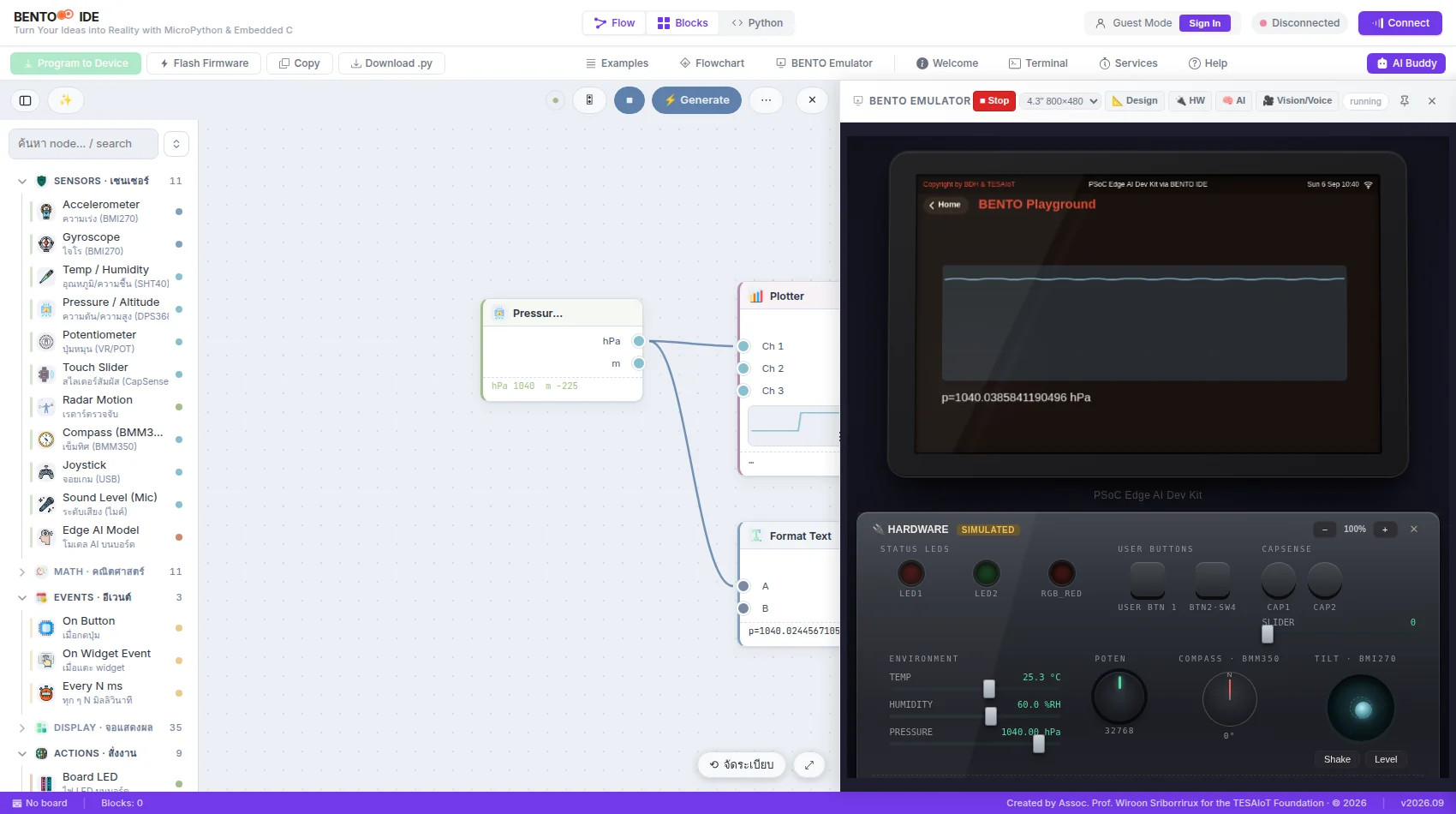Image resolution: width=1456 pixels, height=814 pixels.
Task: Click the sparkle AI assist icon
Action: (65, 100)
